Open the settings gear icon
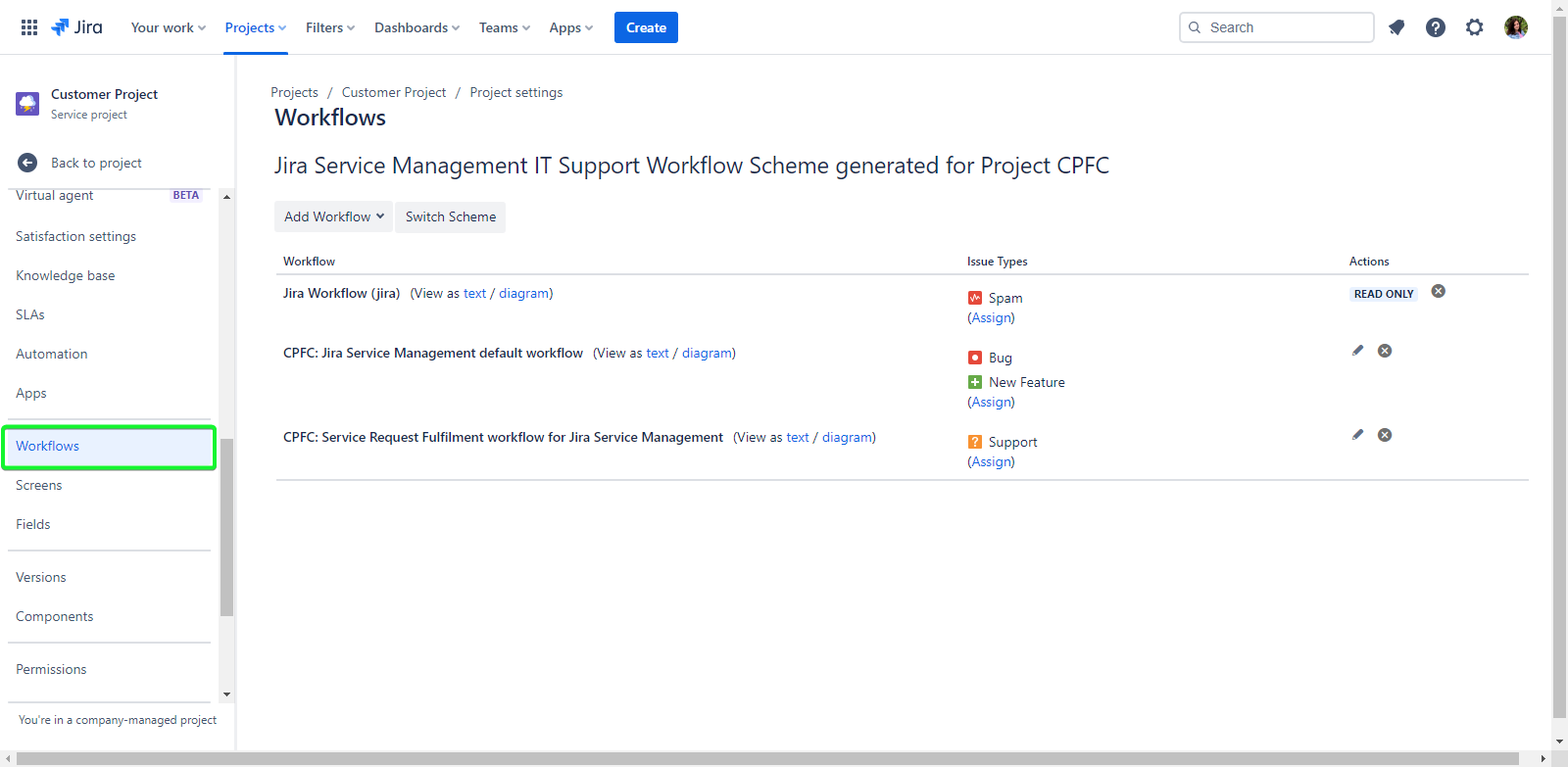 click(1475, 27)
